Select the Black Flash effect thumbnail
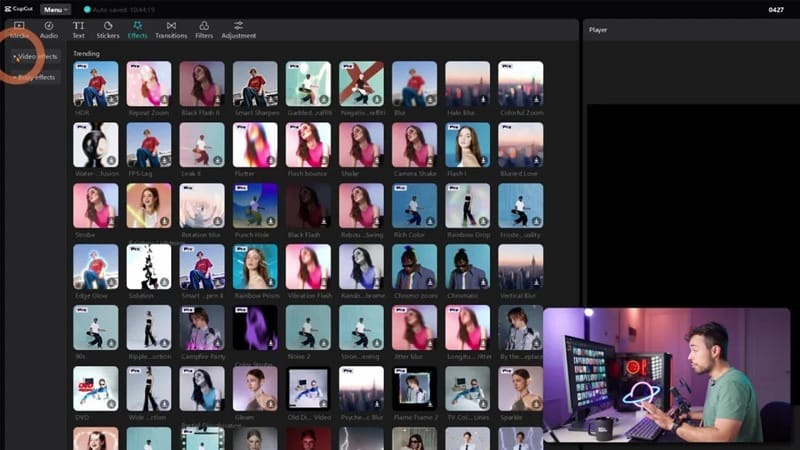The height and width of the screenshot is (450, 800). point(308,206)
